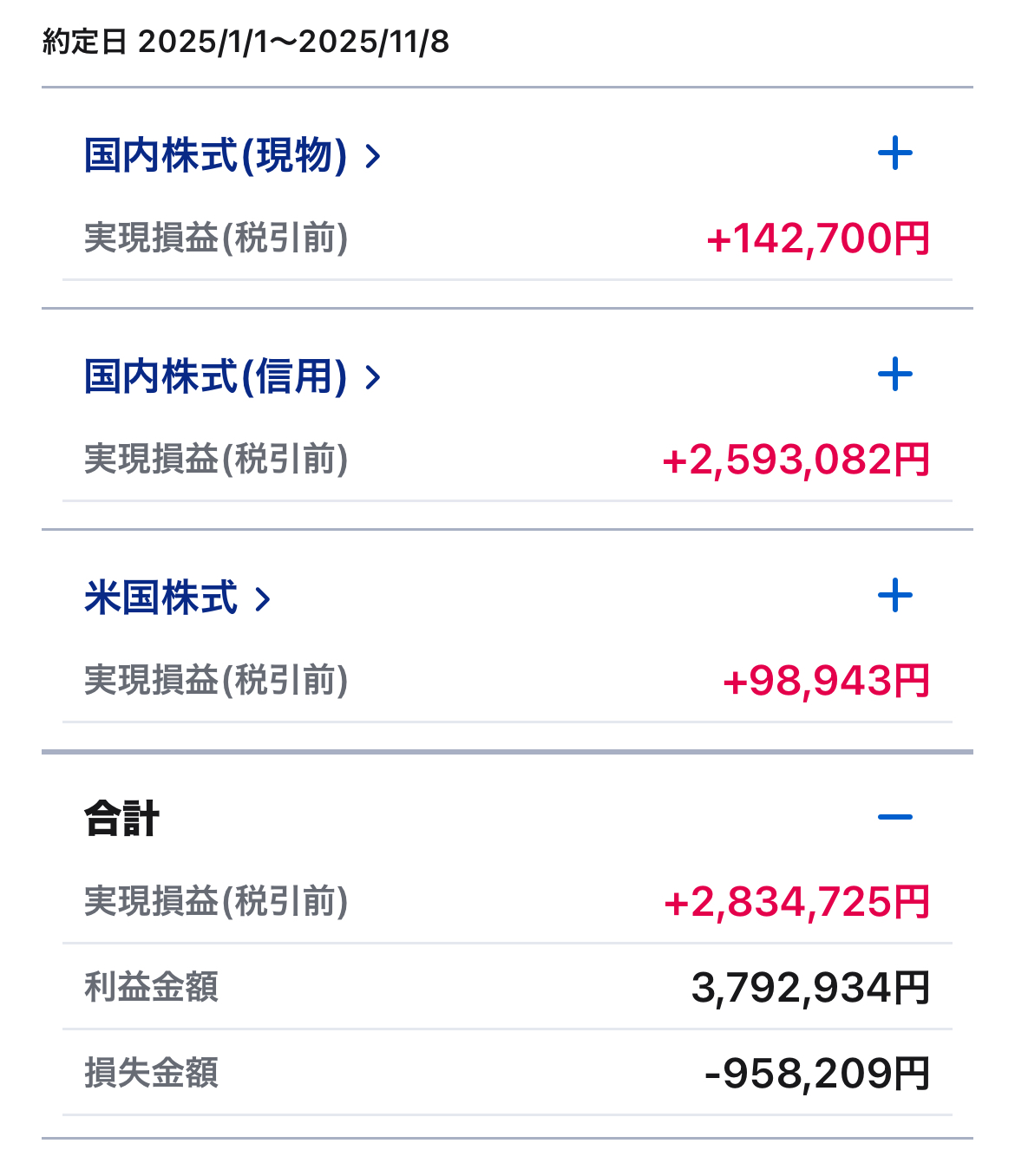Open the 国内株式(現物) detail link
Screen dimensions: 1015x1176
(x=215, y=156)
